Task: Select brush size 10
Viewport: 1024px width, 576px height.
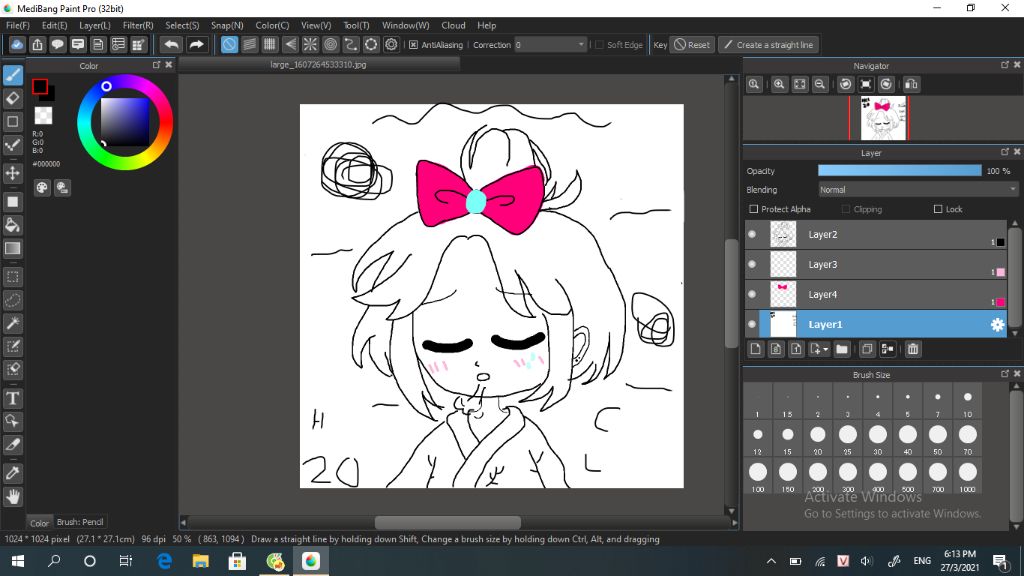Action: (967, 401)
